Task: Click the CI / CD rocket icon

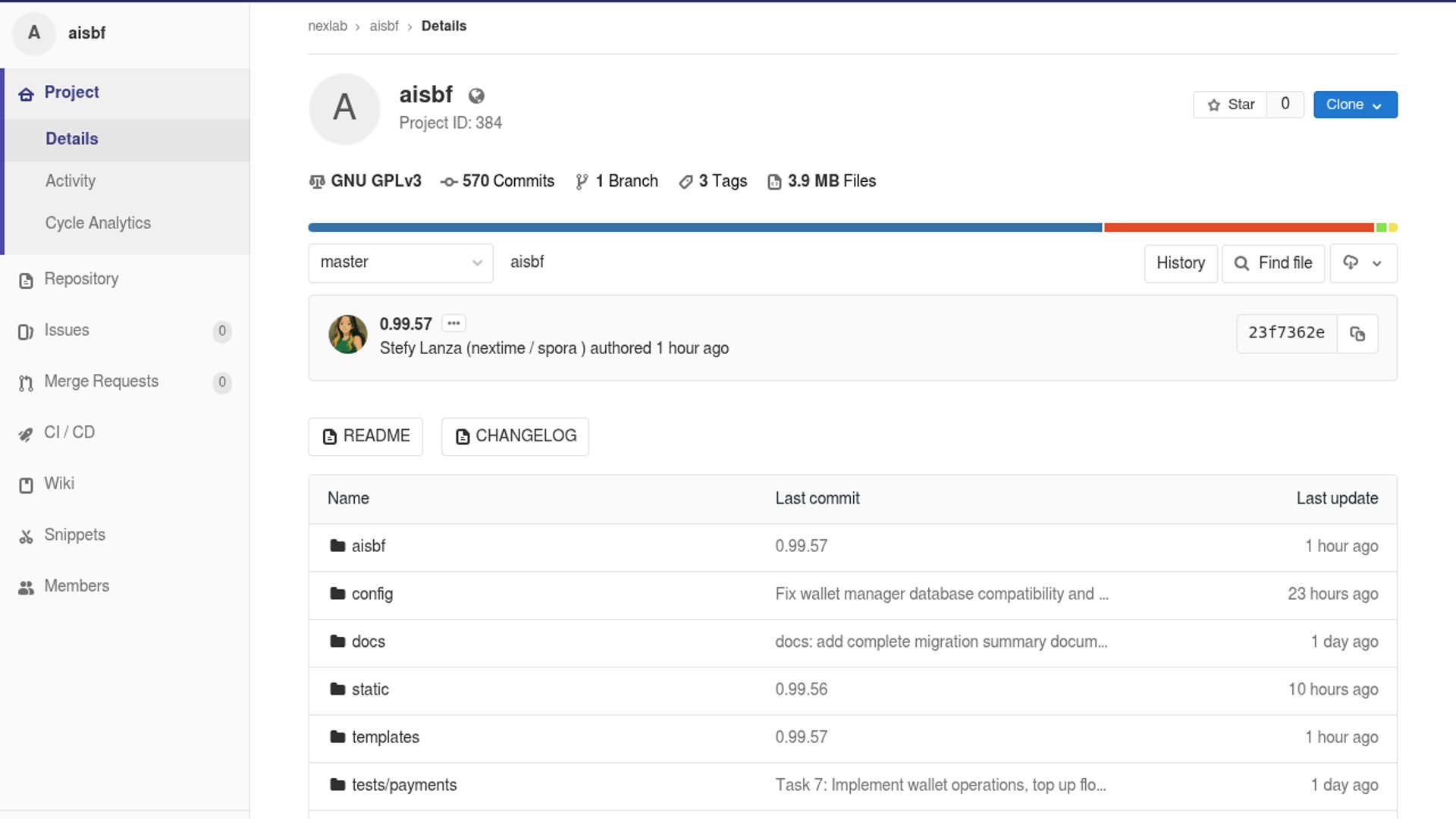Action: [26, 433]
